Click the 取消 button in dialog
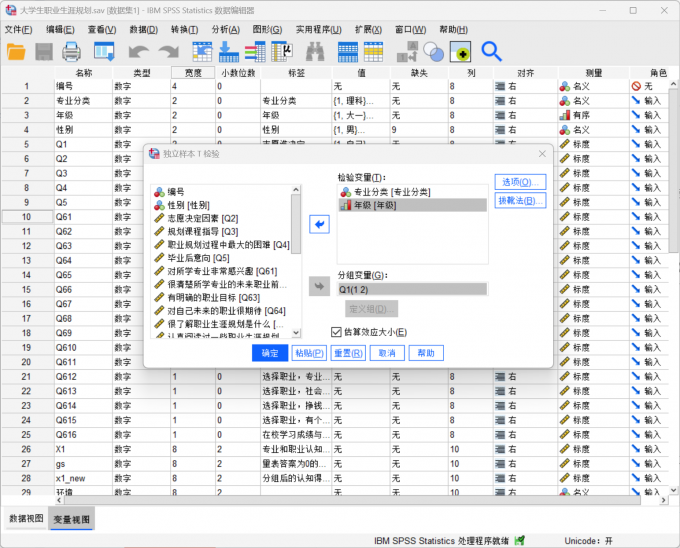The width and height of the screenshot is (680, 548). point(387,353)
